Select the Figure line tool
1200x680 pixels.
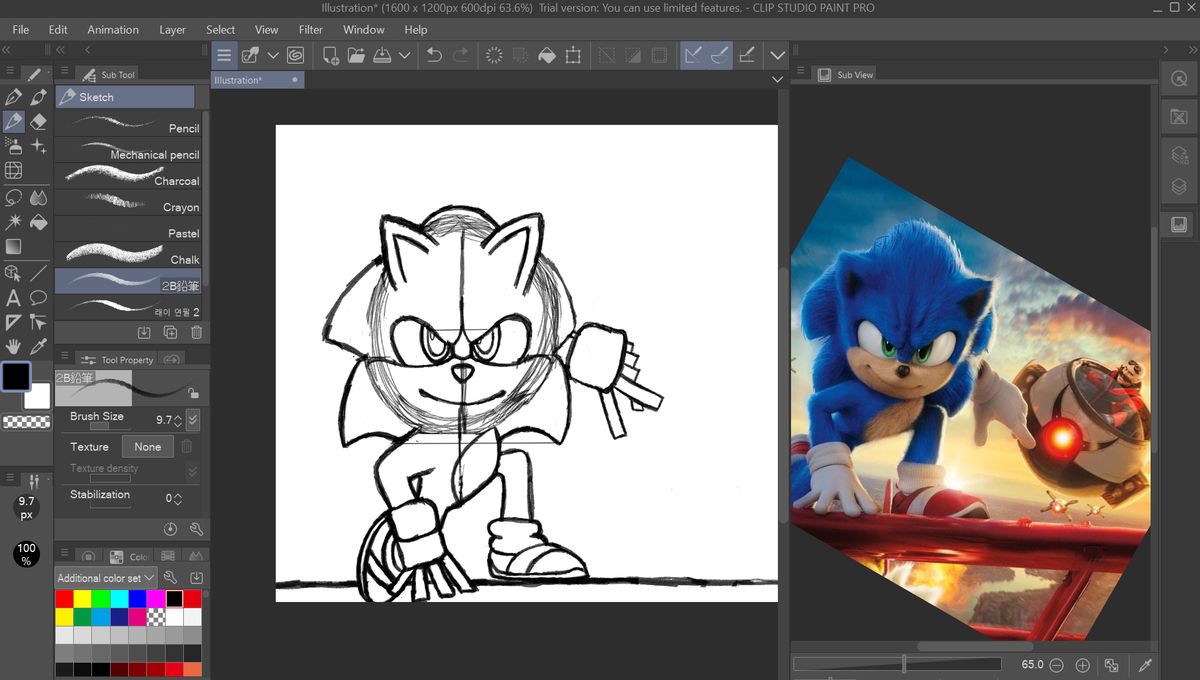click(39, 272)
